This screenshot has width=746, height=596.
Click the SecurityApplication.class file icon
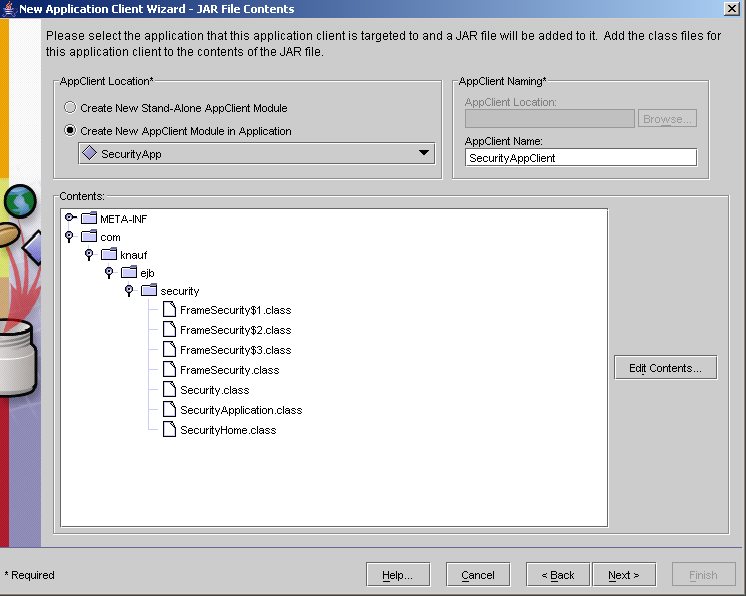169,409
